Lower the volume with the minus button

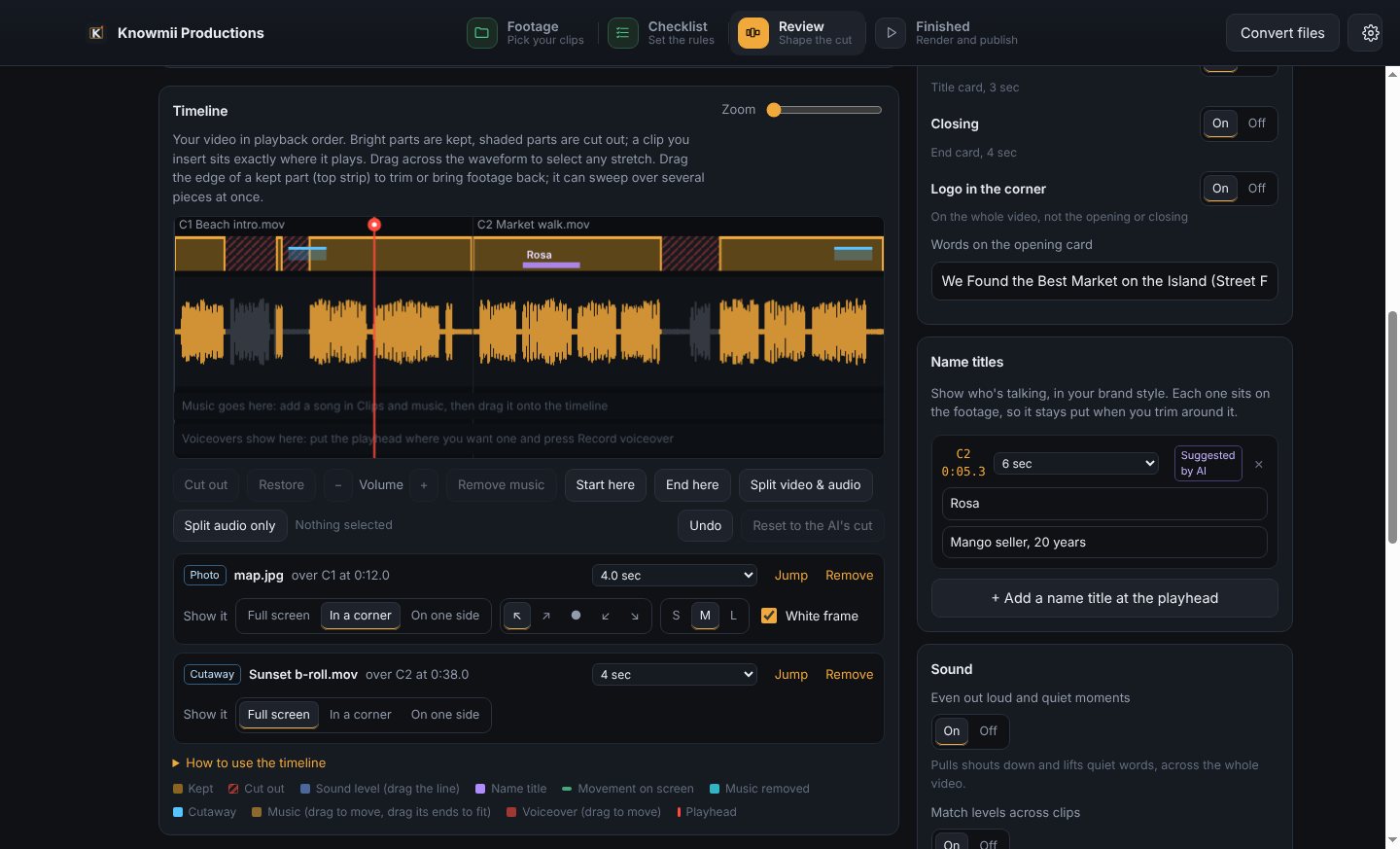click(337, 485)
